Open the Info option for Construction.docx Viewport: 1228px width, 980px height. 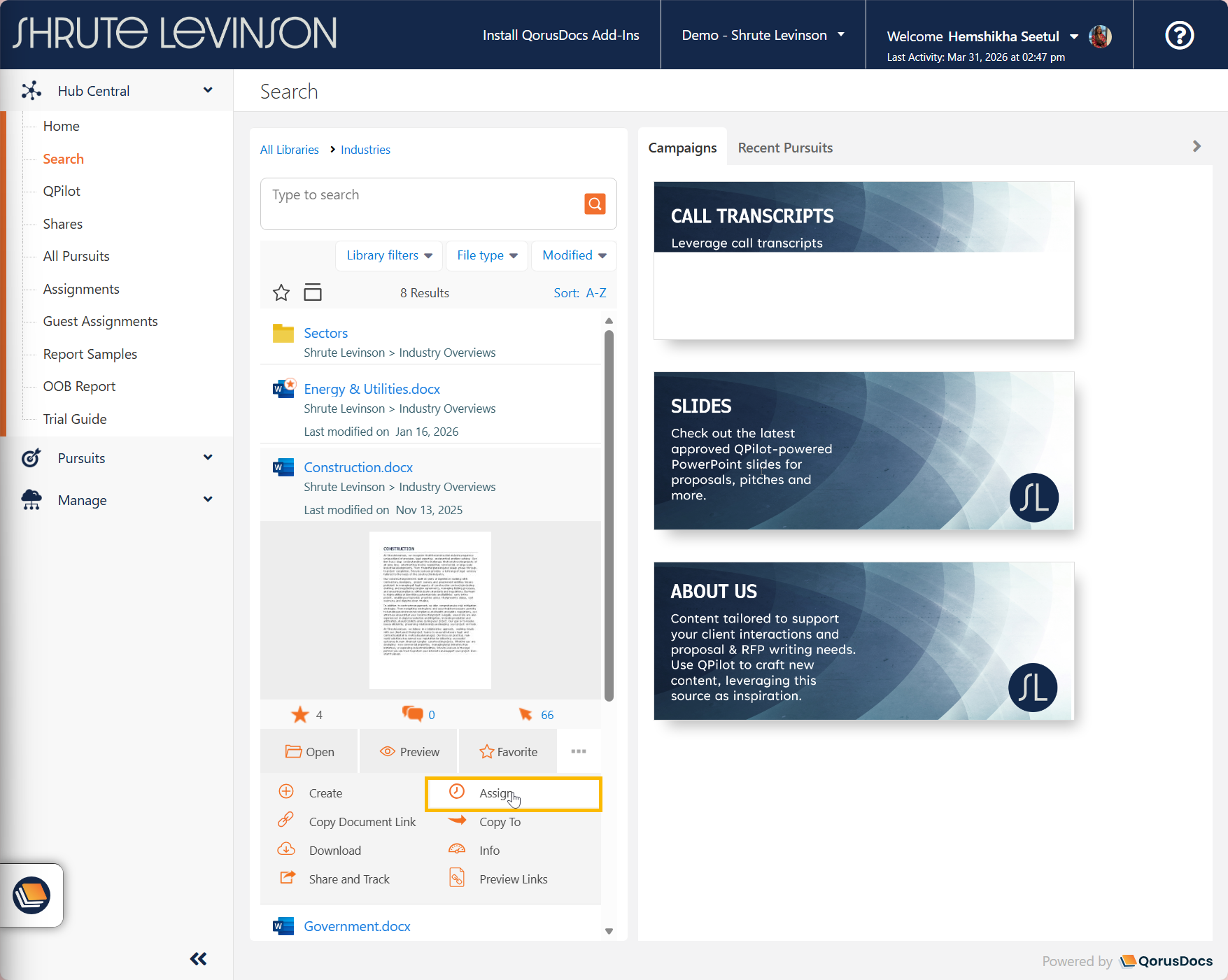[x=489, y=851]
